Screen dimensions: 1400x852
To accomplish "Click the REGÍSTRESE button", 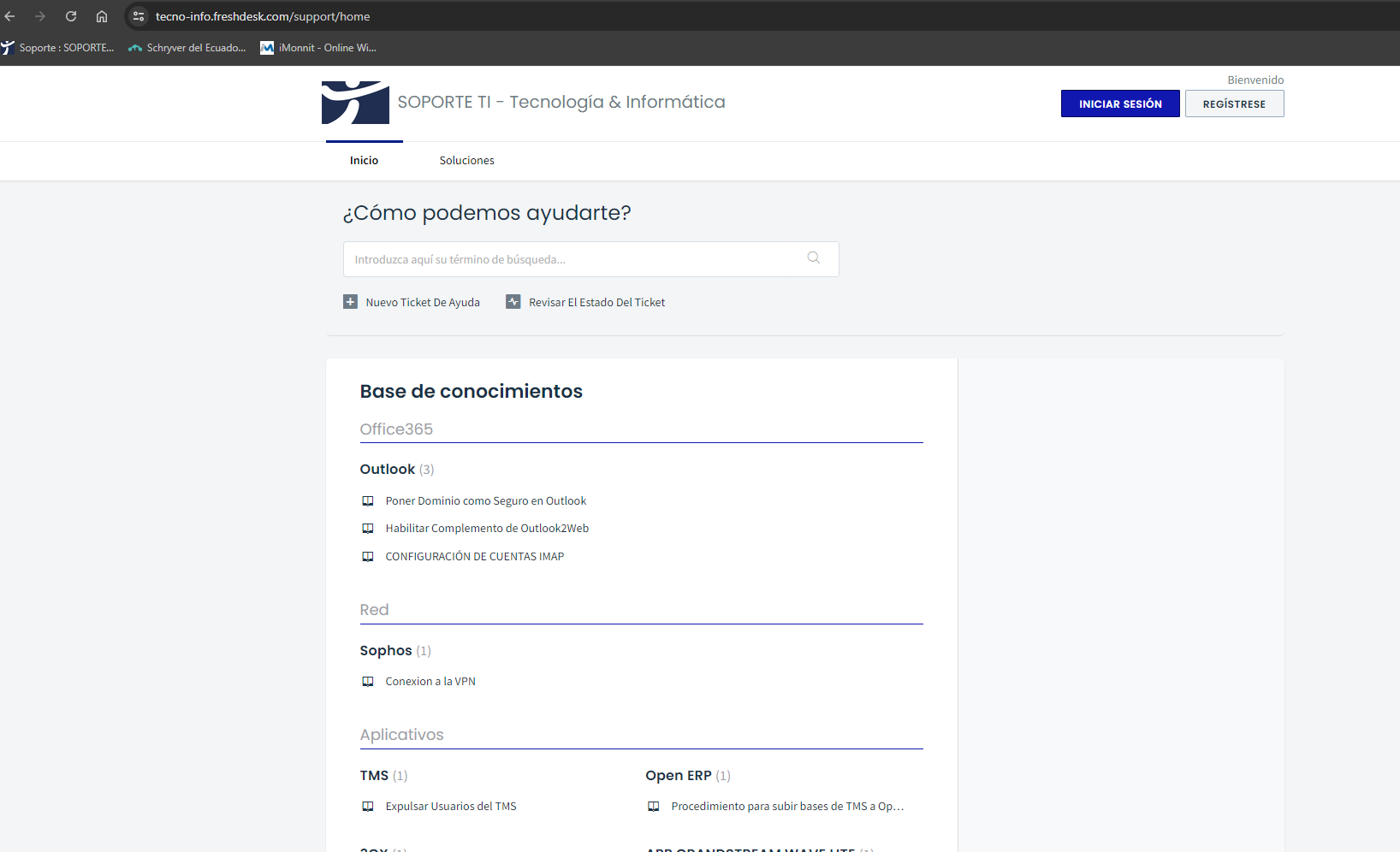I will tap(1234, 104).
